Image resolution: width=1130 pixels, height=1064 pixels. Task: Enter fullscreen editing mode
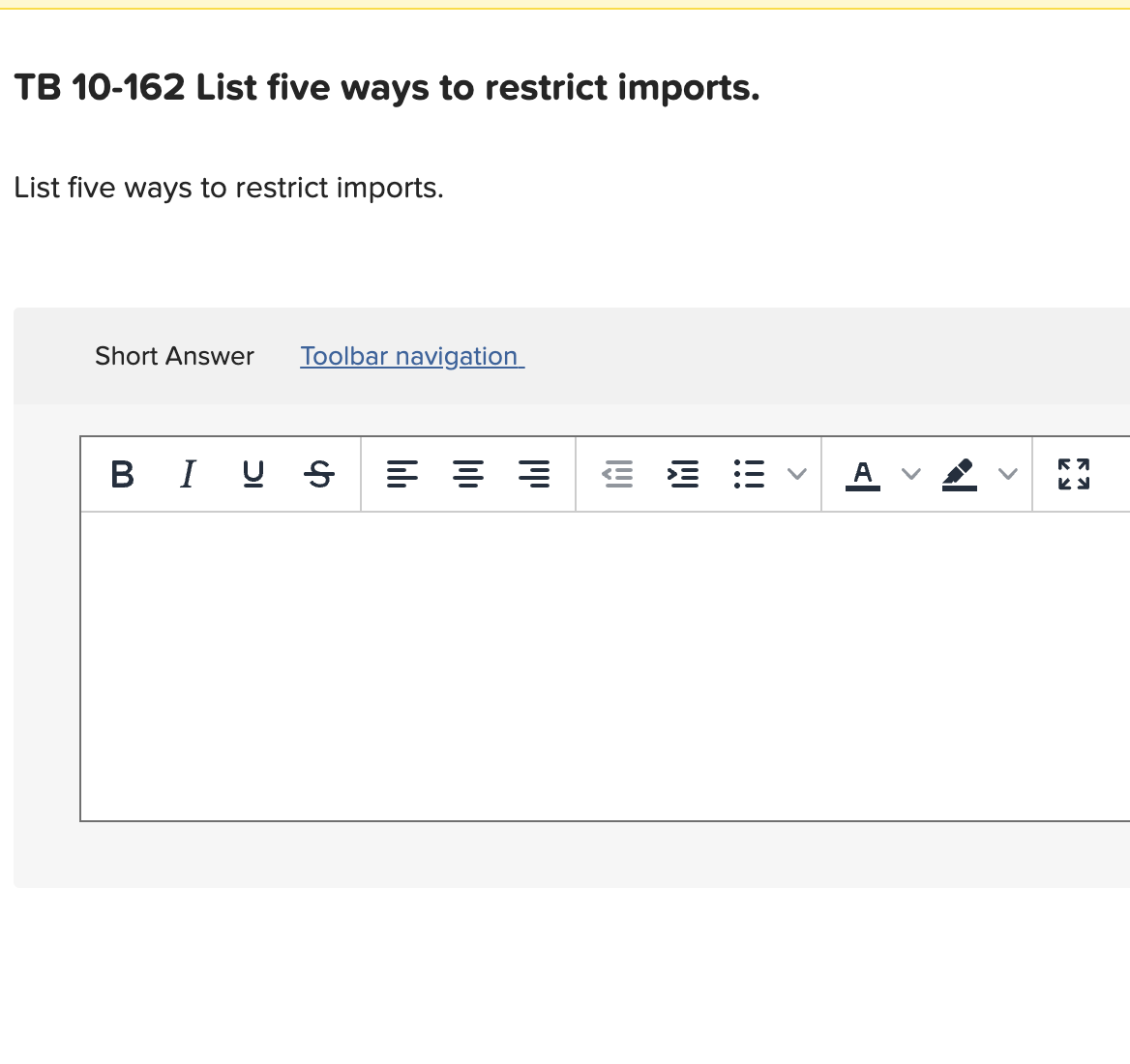point(1072,474)
